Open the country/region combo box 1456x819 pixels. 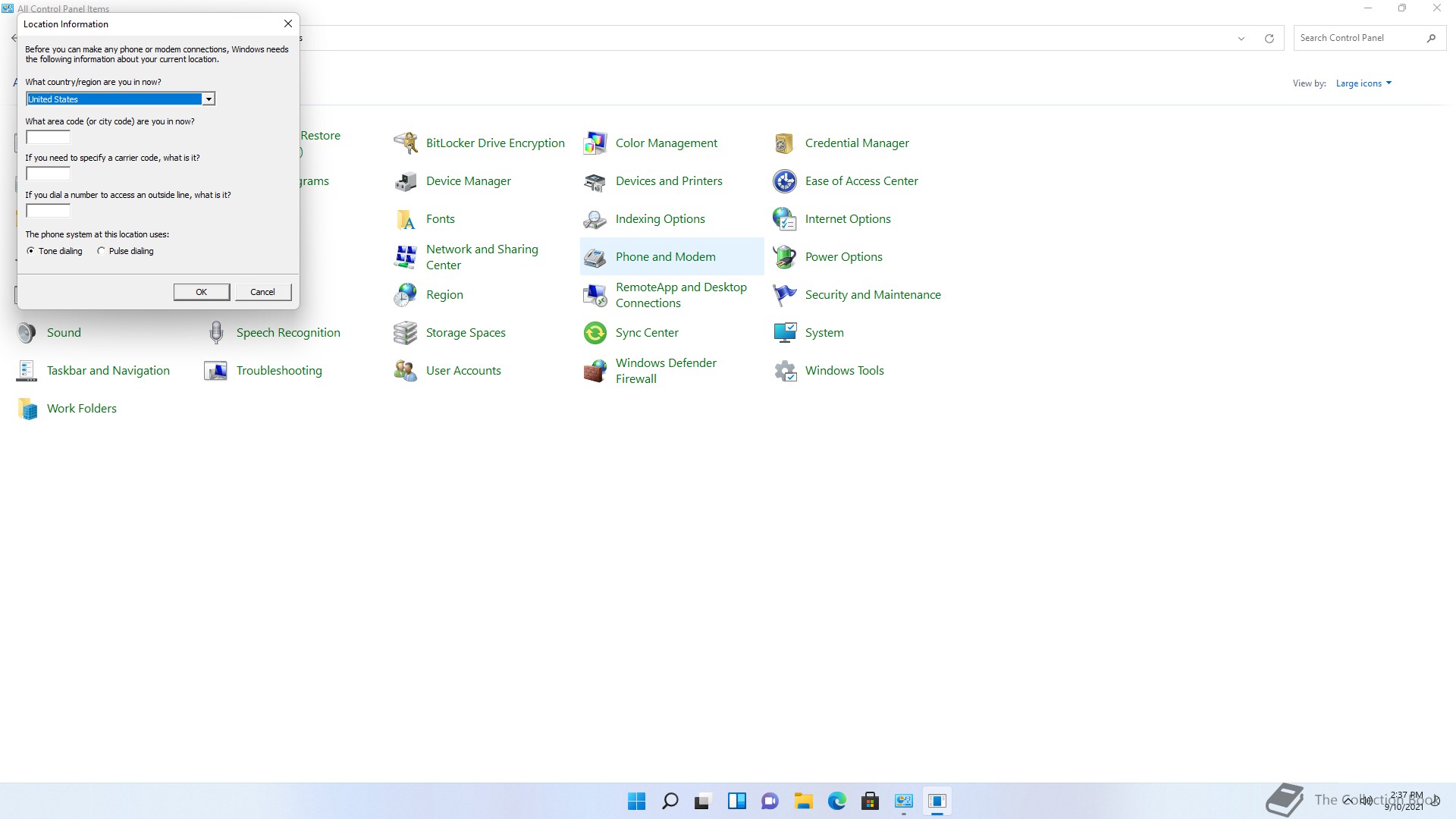point(121,99)
